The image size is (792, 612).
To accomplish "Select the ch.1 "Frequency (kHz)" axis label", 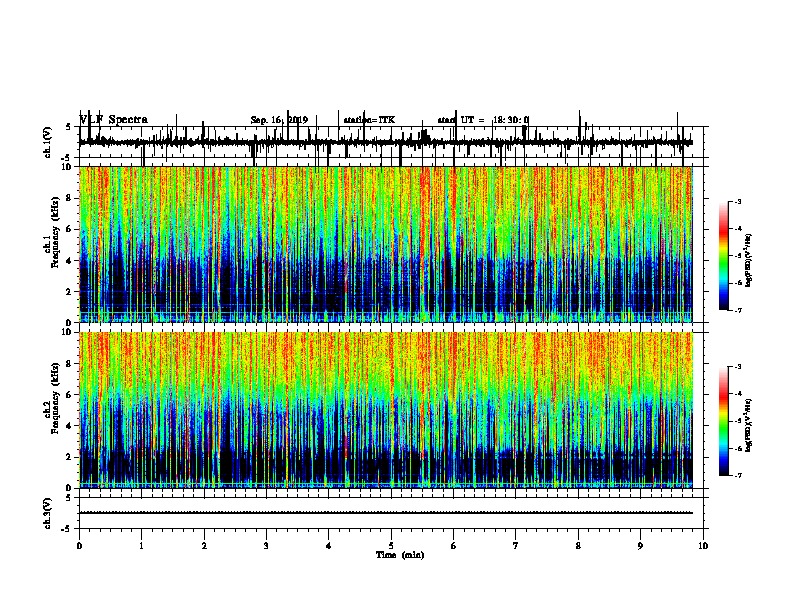I will coord(55,232).
